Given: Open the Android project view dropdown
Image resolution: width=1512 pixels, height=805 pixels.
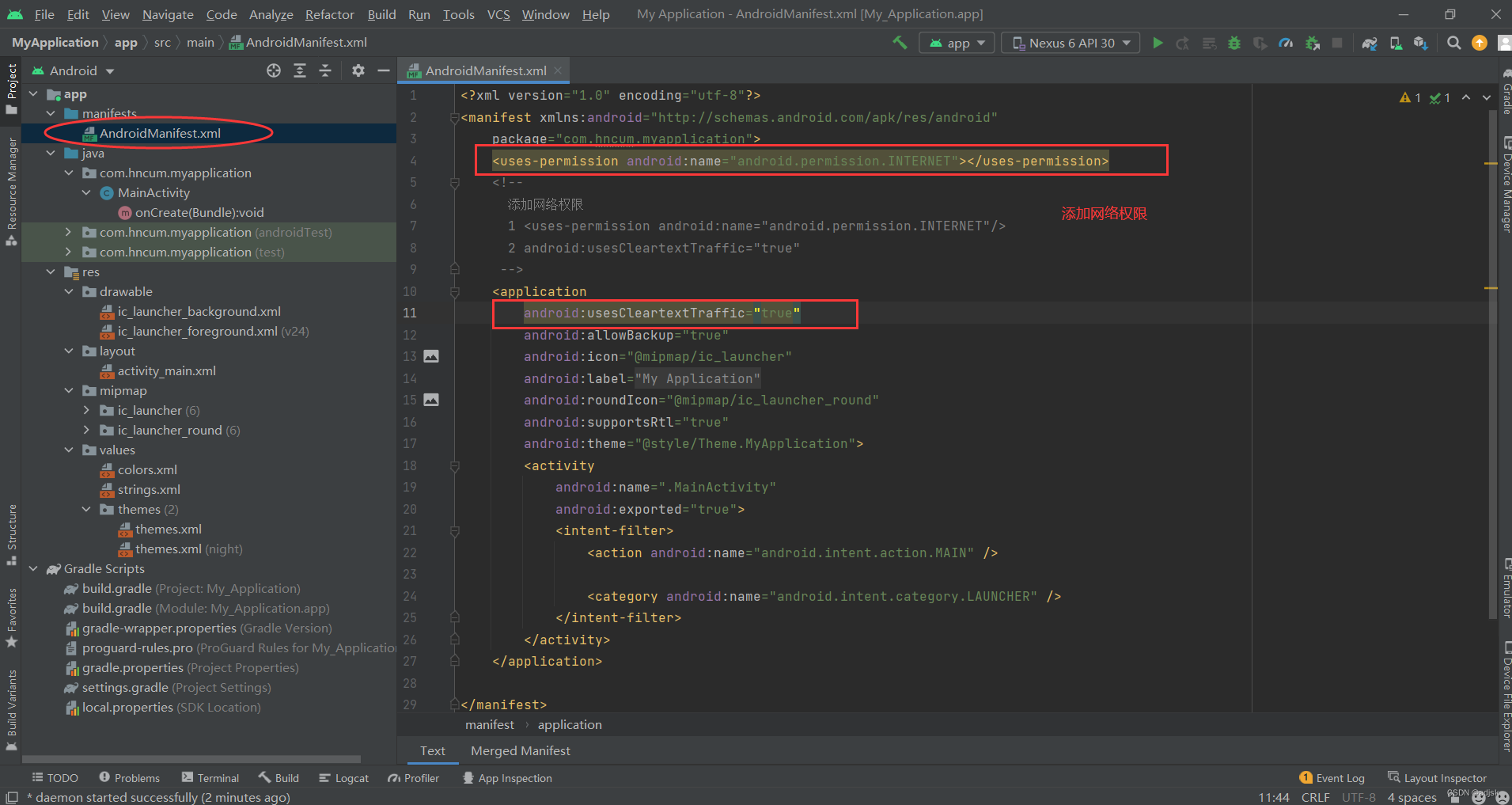Looking at the screenshot, I should 73,70.
